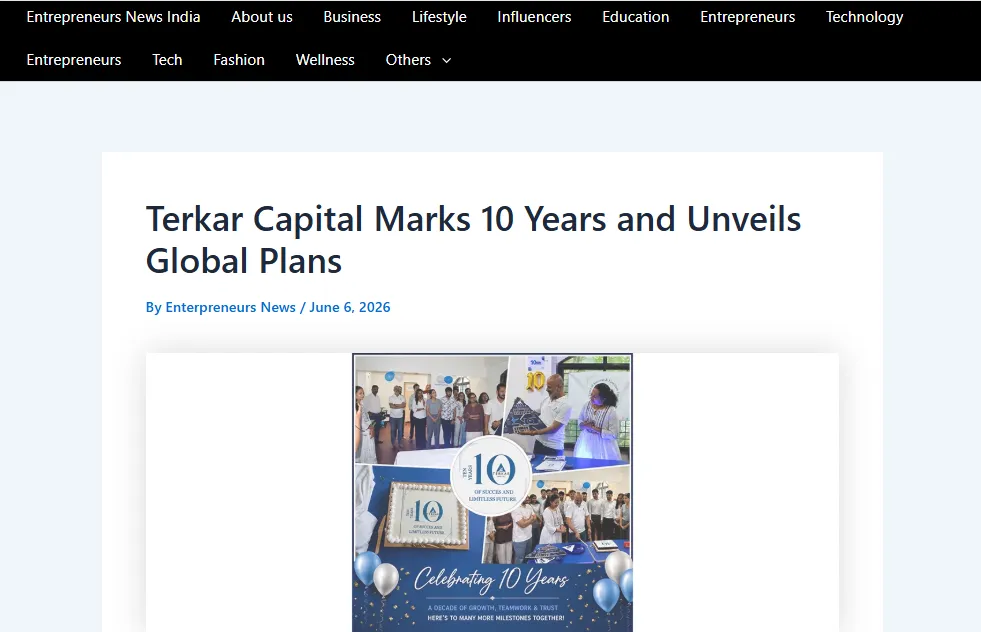This screenshot has height=632, width=981.
Task: Open the Celebrating 10 Years featured image
Action: (x=492, y=492)
